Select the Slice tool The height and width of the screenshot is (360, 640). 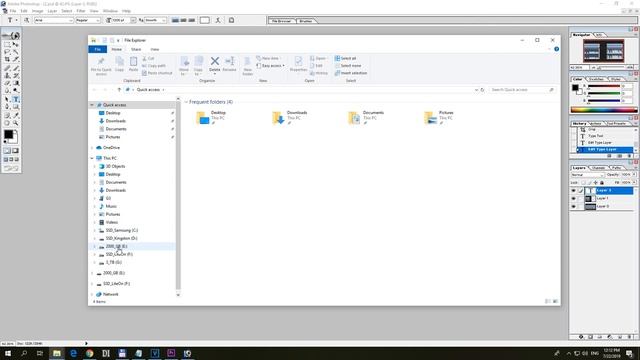coord(16,60)
